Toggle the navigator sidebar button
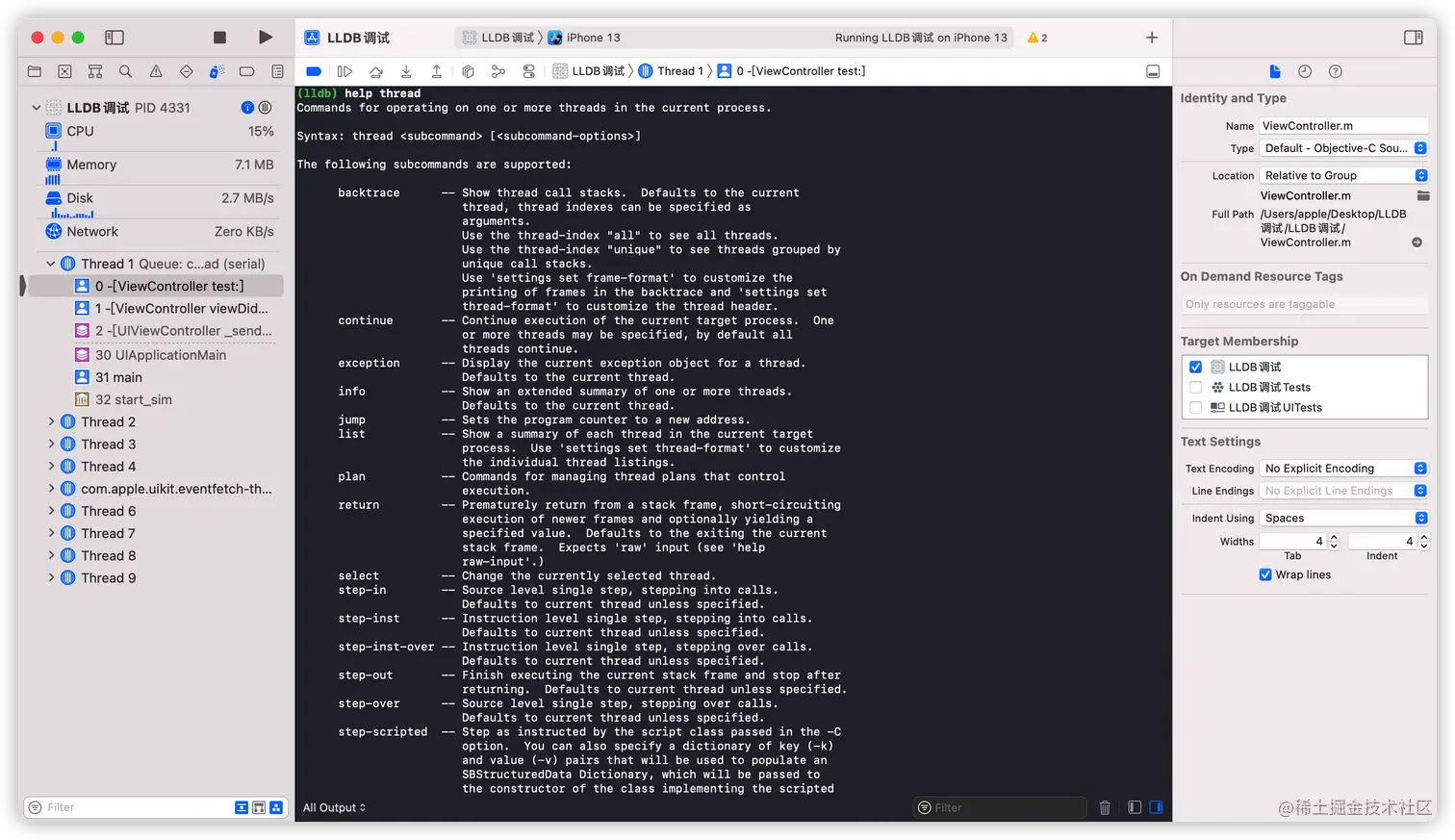The width and height of the screenshot is (1455, 840). pyautogui.click(x=115, y=38)
